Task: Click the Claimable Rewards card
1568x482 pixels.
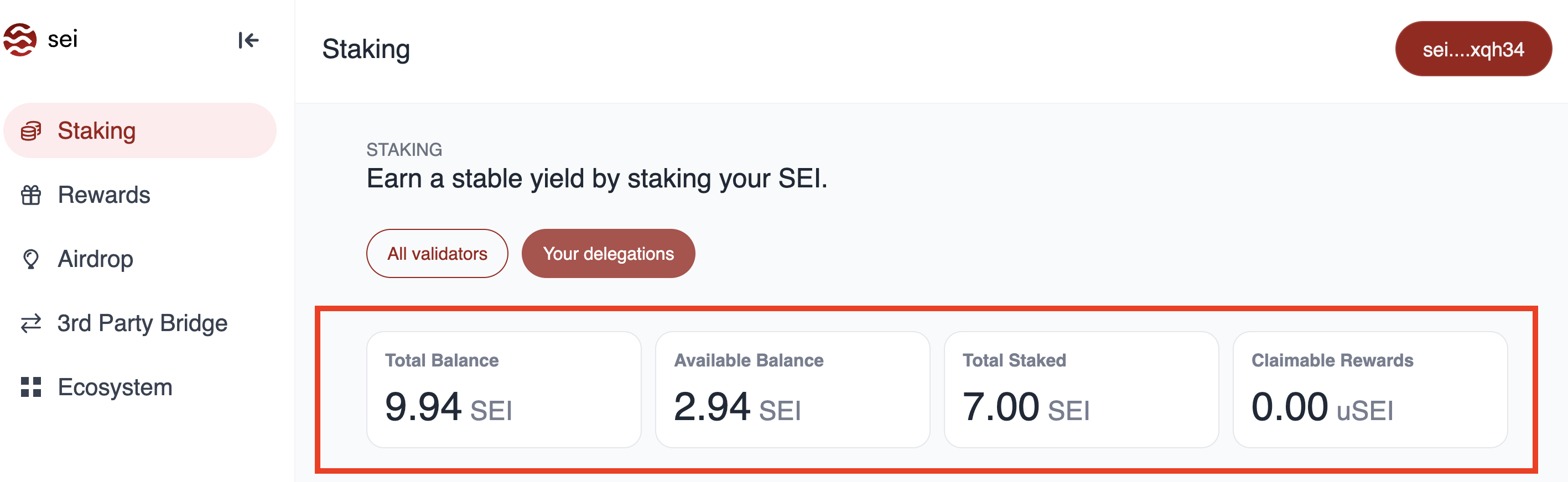Action: click(1370, 390)
